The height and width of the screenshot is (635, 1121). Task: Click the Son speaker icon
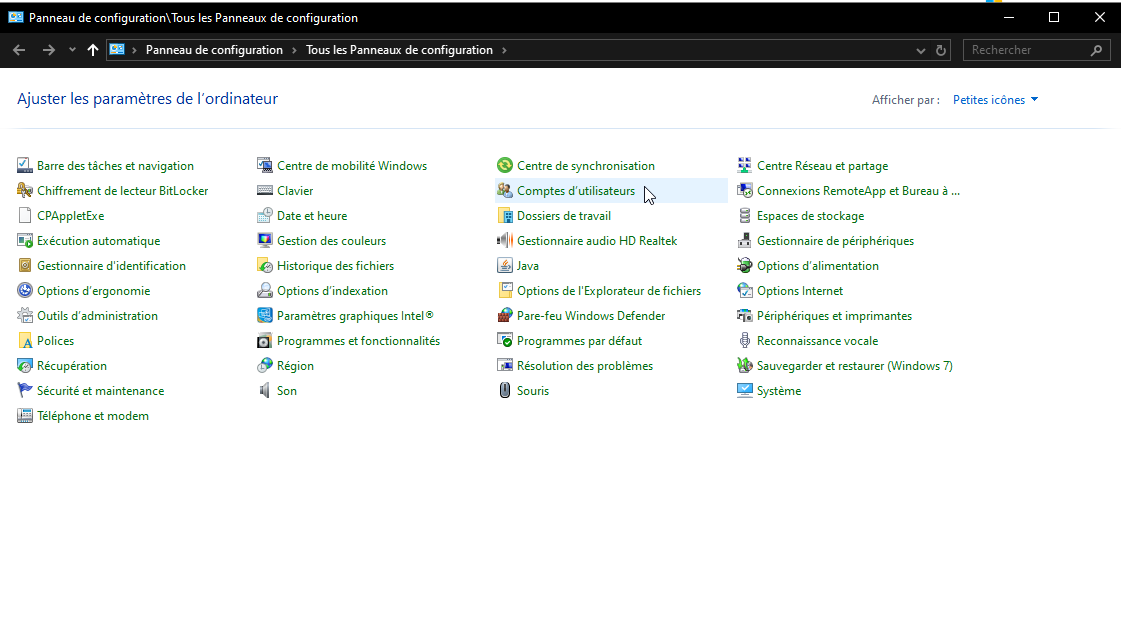pyautogui.click(x=265, y=391)
